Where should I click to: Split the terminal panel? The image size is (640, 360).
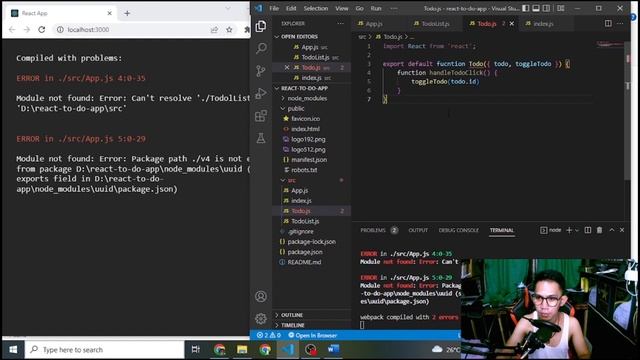(x=588, y=230)
